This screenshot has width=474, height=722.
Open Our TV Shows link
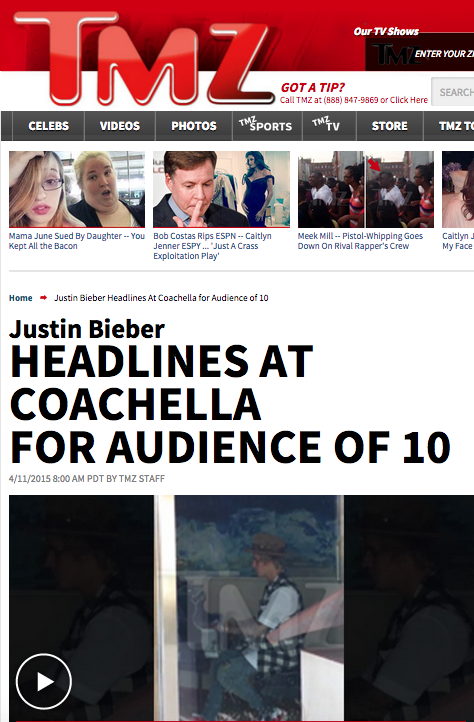point(386,31)
